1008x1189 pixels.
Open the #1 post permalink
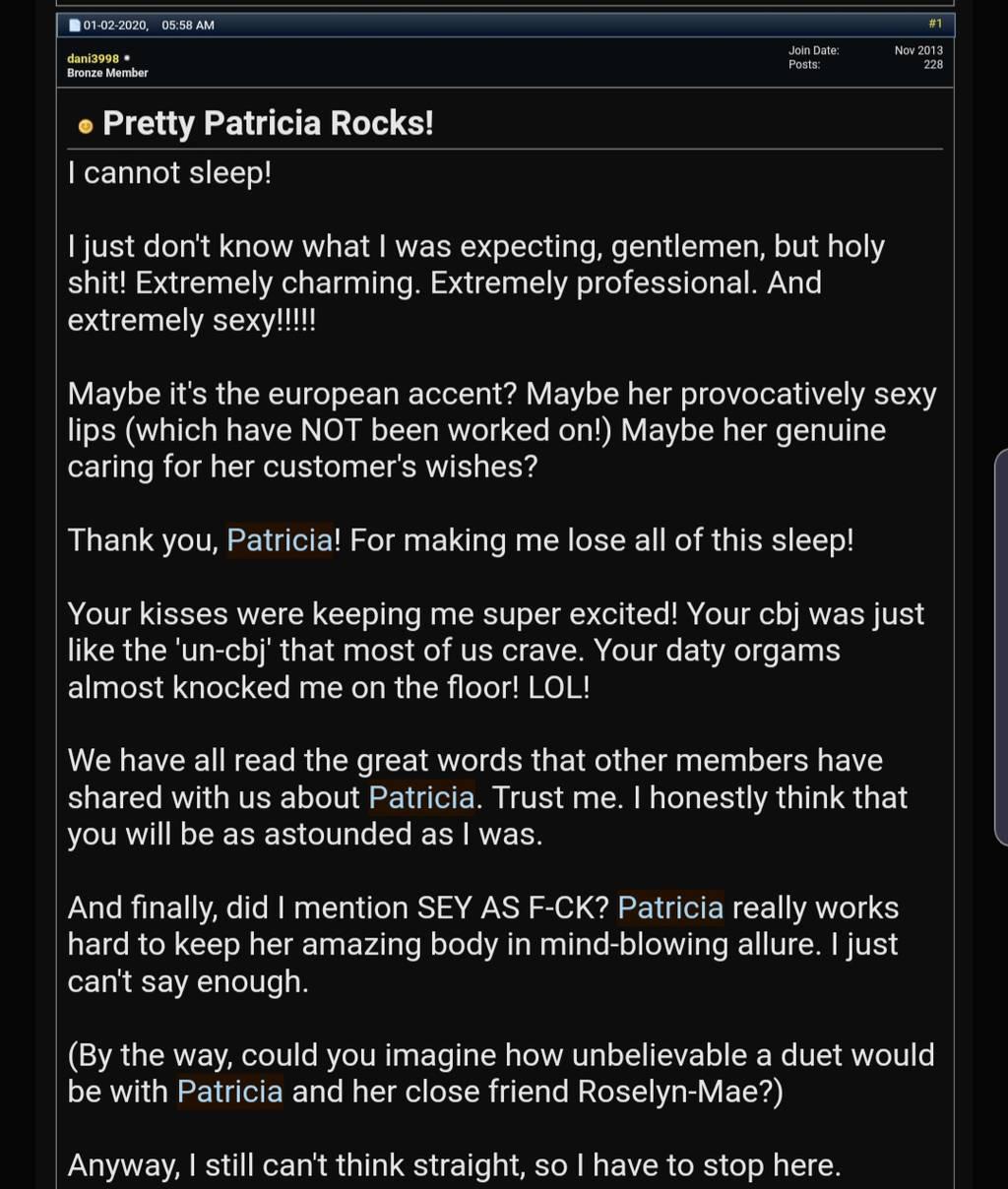pyautogui.click(x=934, y=24)
